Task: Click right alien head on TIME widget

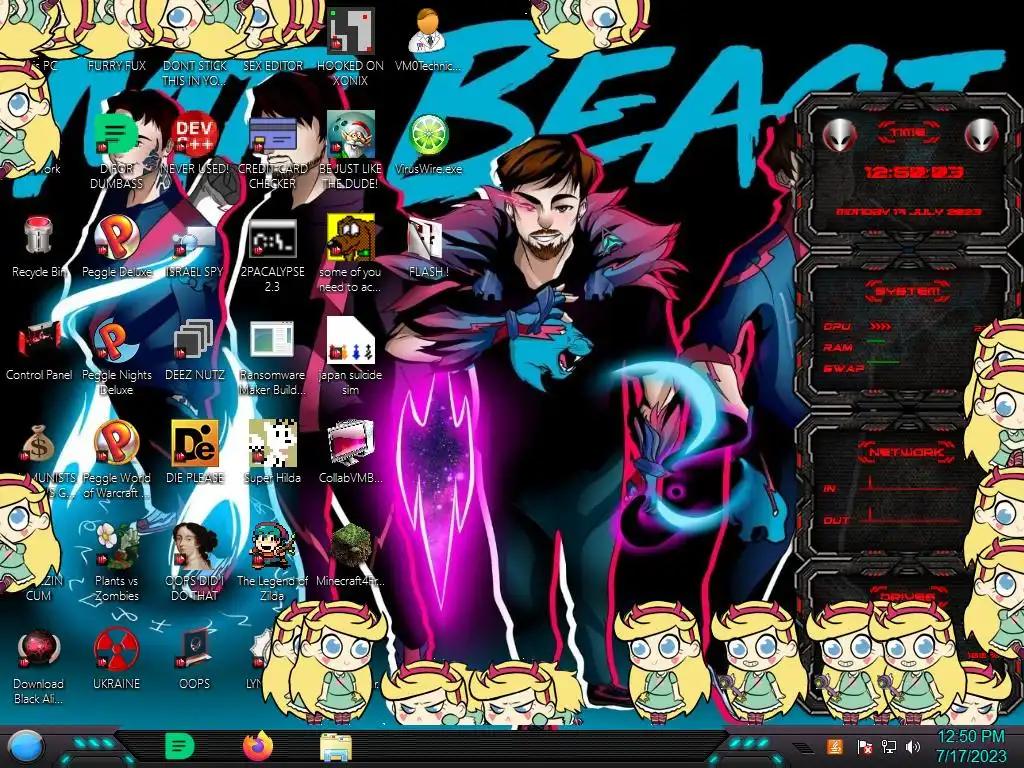Action: (982, 136)
